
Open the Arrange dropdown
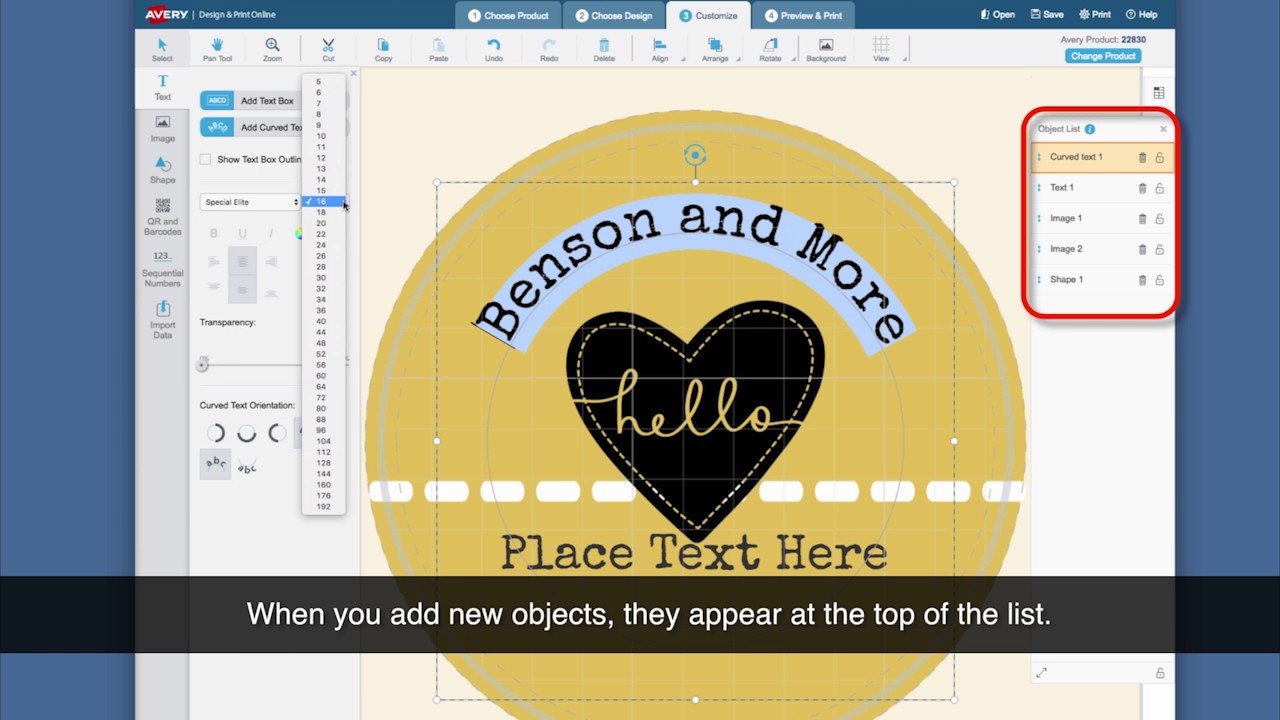point(715,49)
